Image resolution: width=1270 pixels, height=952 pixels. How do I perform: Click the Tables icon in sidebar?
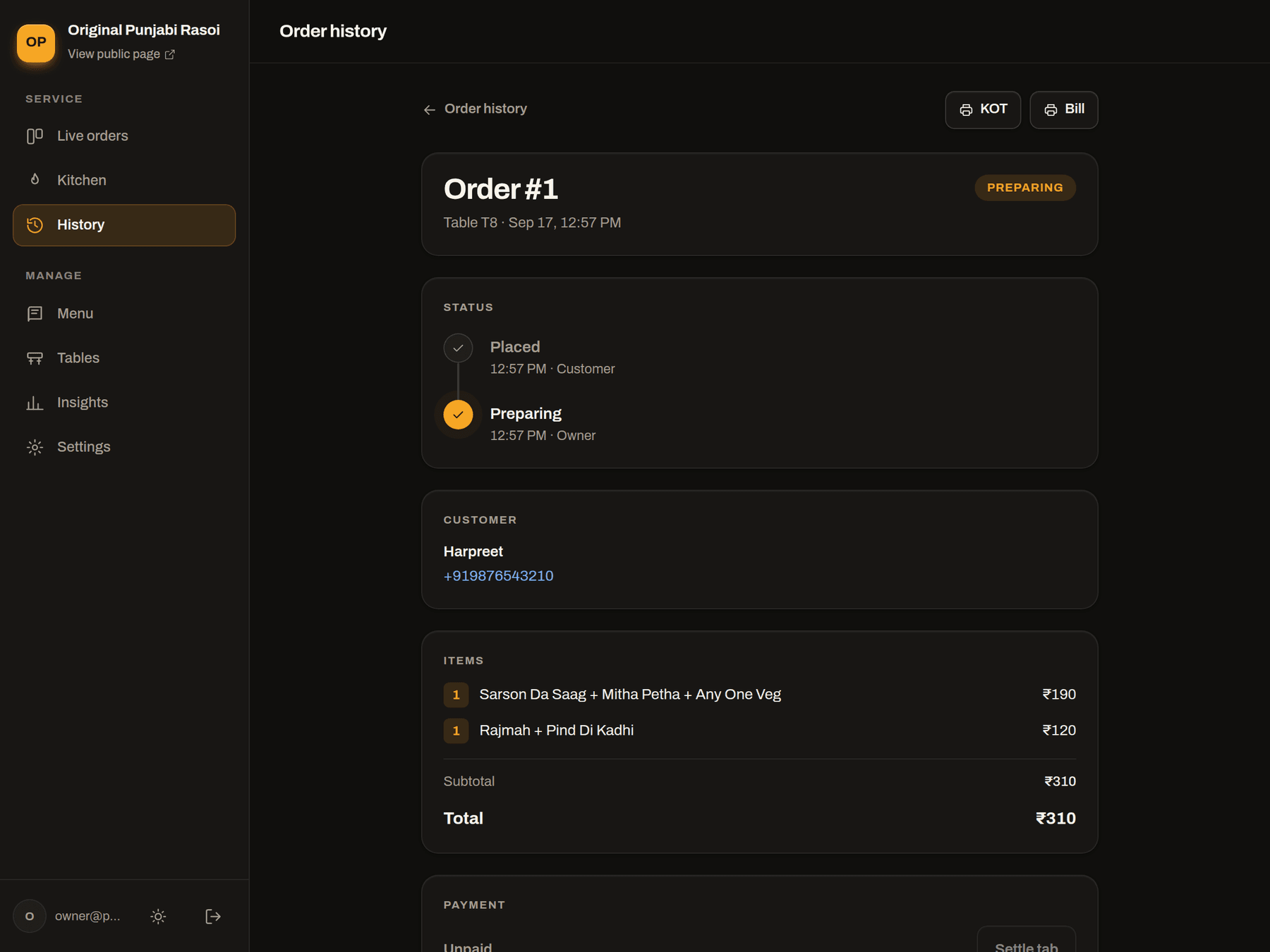[x=35, y=358]
